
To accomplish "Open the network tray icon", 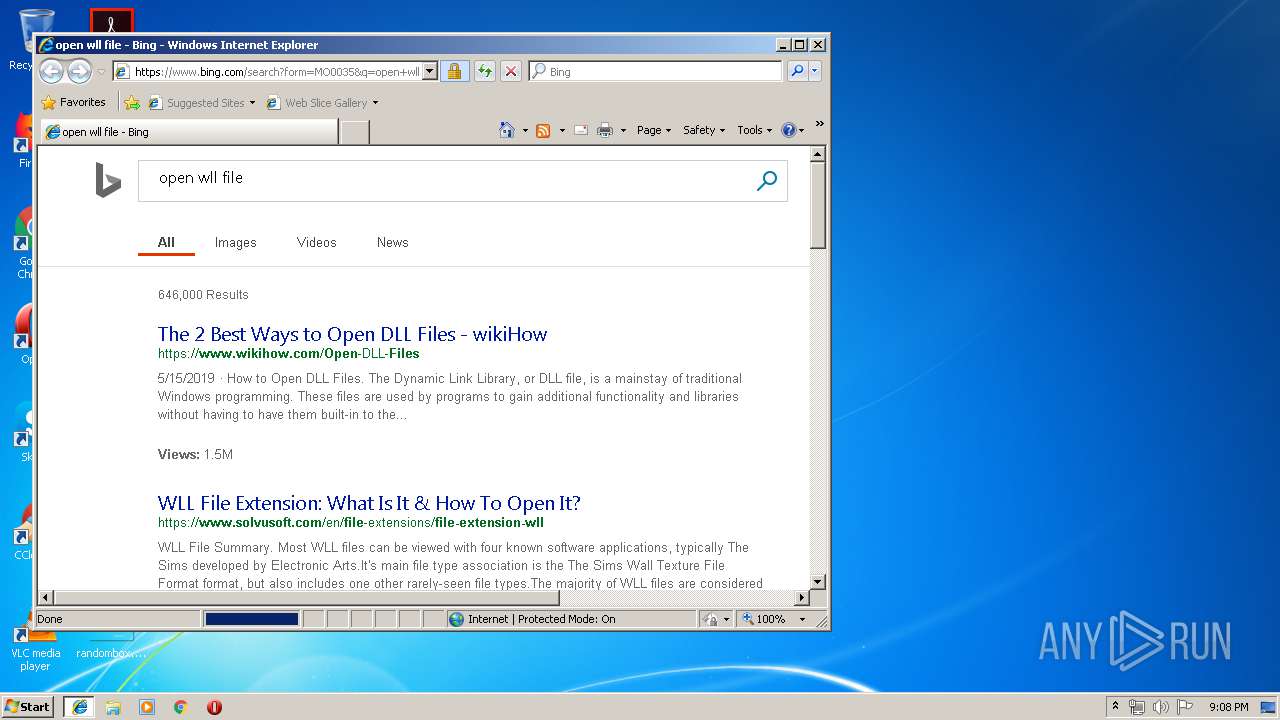I will click(x=1137, y=706).
